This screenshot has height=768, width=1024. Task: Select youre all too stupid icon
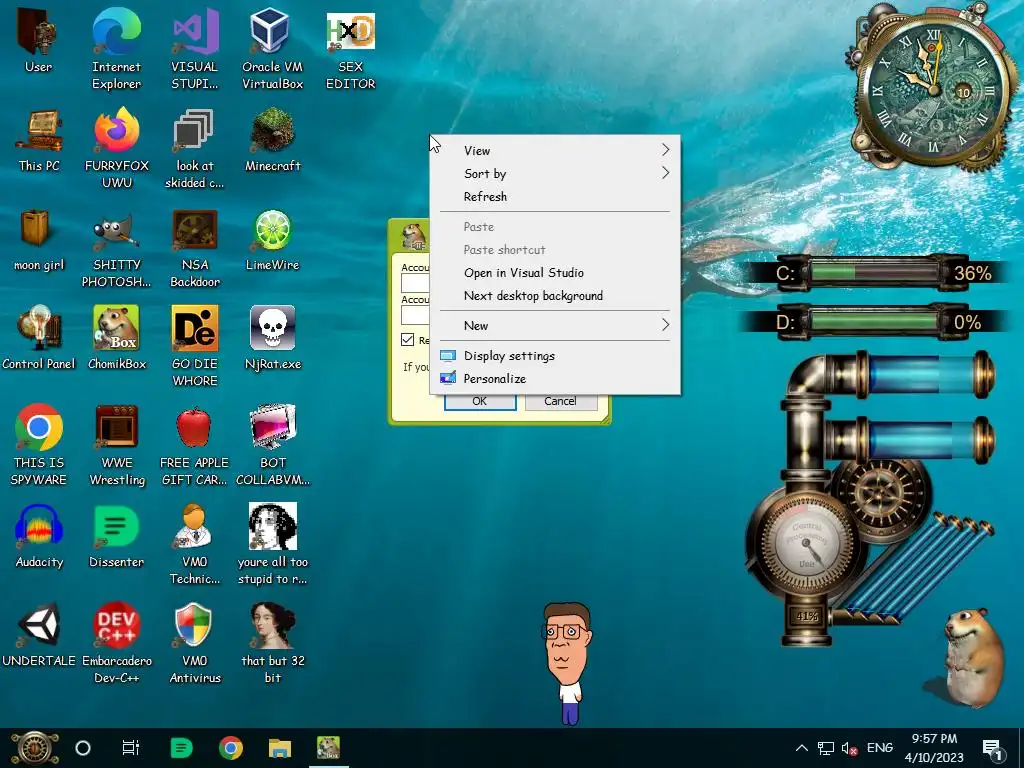[x=272, y=544]
